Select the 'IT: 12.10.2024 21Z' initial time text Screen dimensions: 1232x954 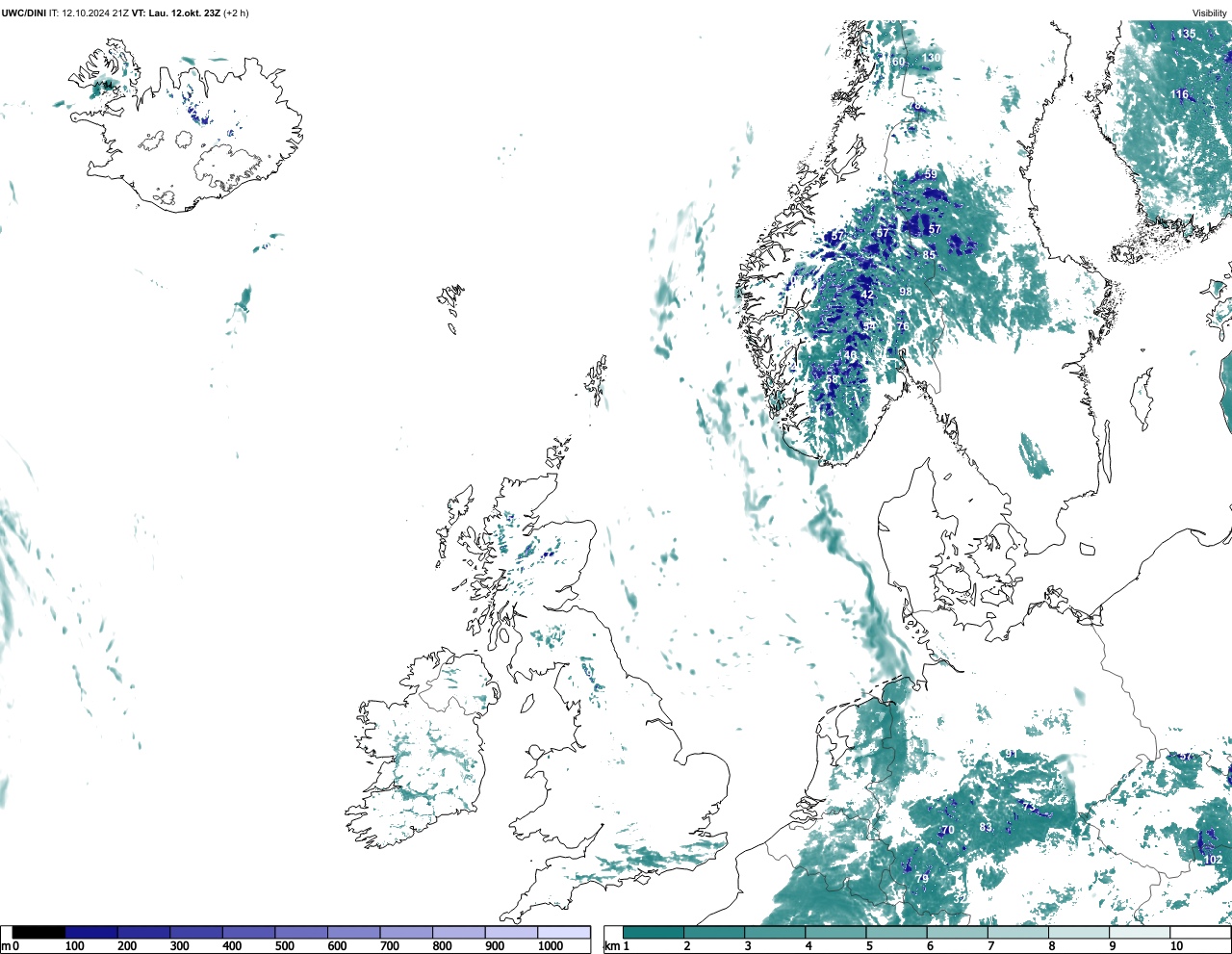pyautogui.click(x=89, y=13)
